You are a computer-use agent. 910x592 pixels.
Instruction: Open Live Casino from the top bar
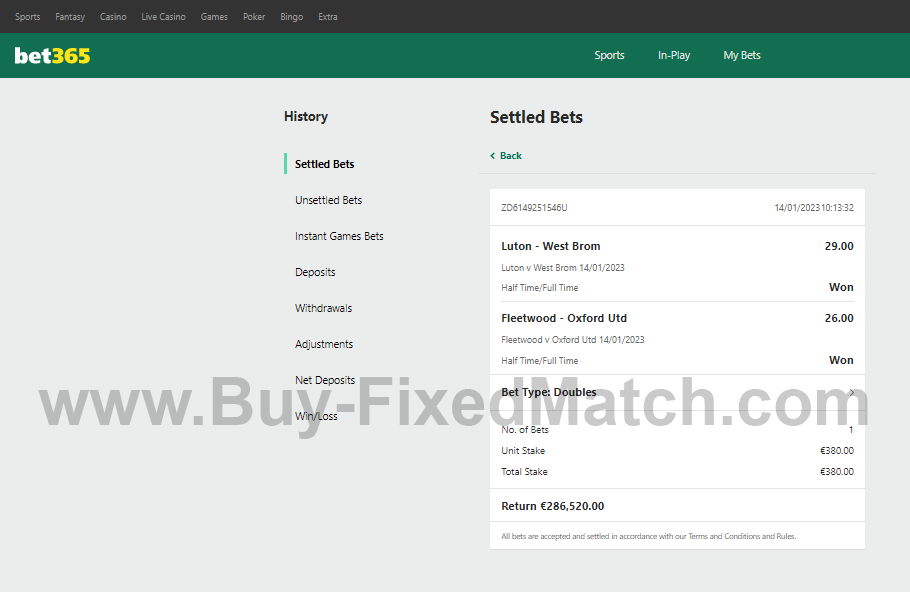click(x=163, y=17)
